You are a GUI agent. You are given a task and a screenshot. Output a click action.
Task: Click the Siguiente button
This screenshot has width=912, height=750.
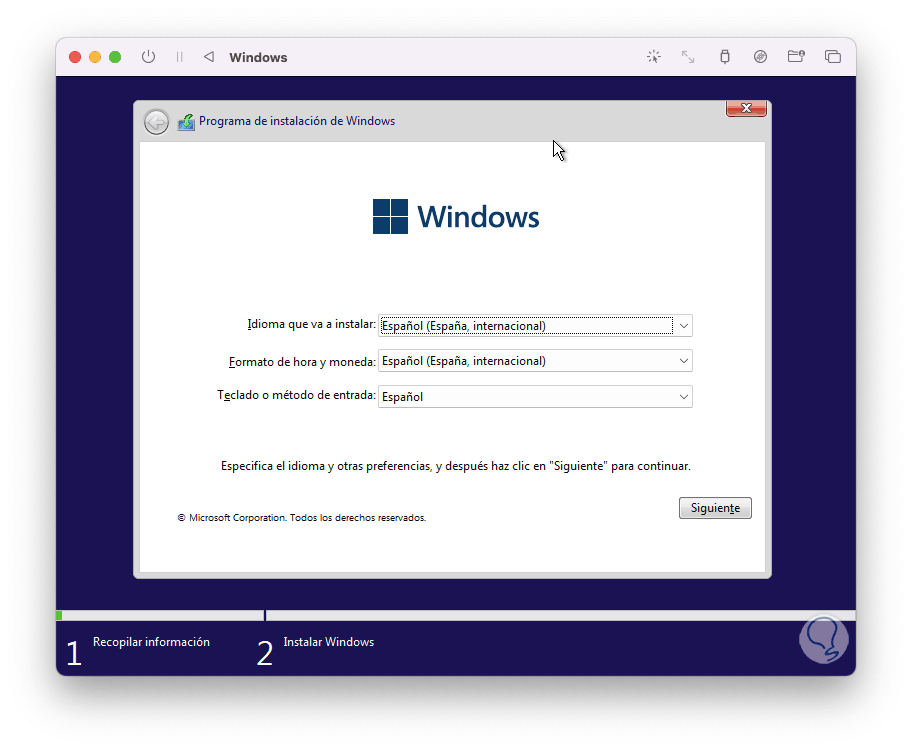point(715,508)
